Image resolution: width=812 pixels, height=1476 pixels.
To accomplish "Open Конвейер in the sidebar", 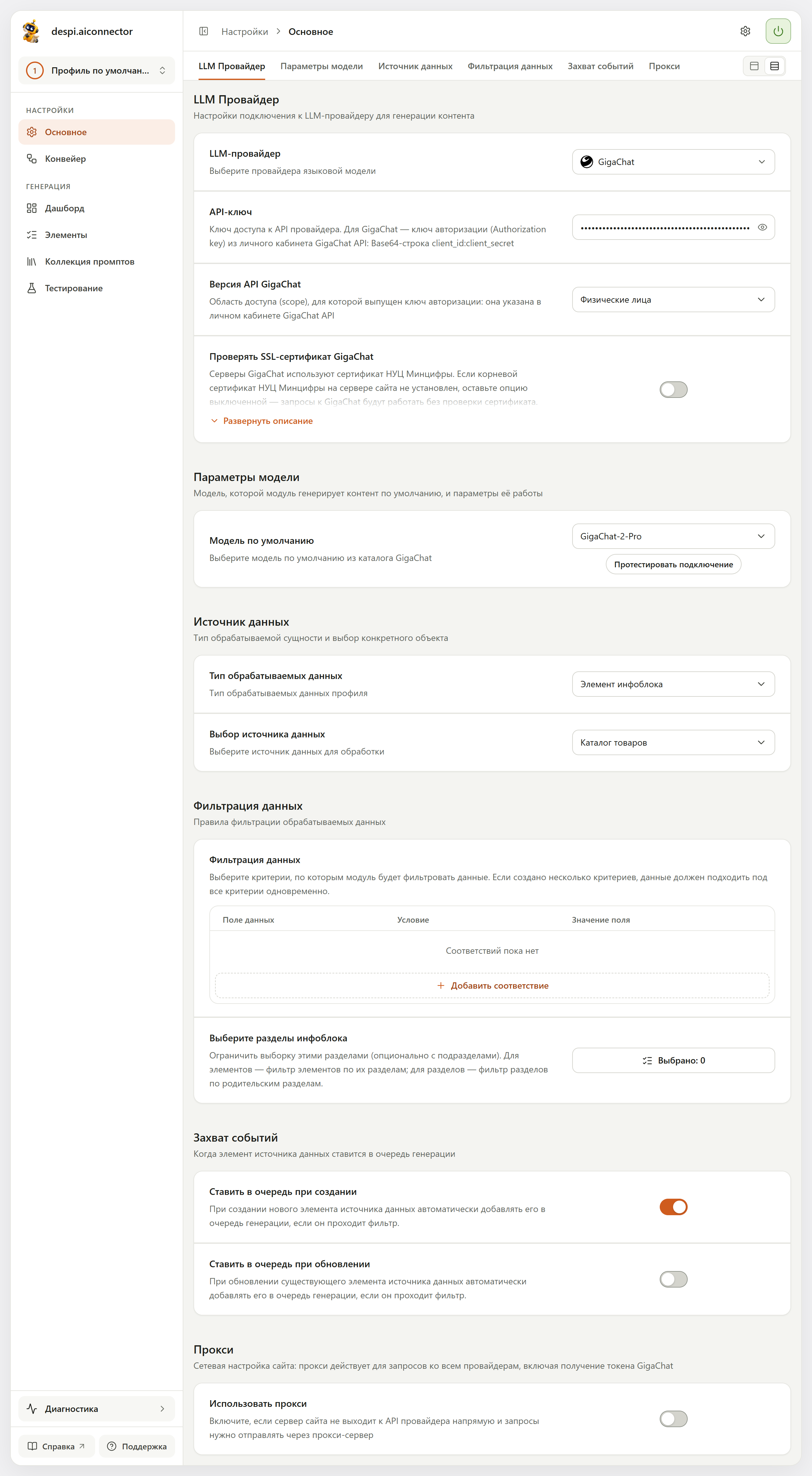I will click(96, 159).
